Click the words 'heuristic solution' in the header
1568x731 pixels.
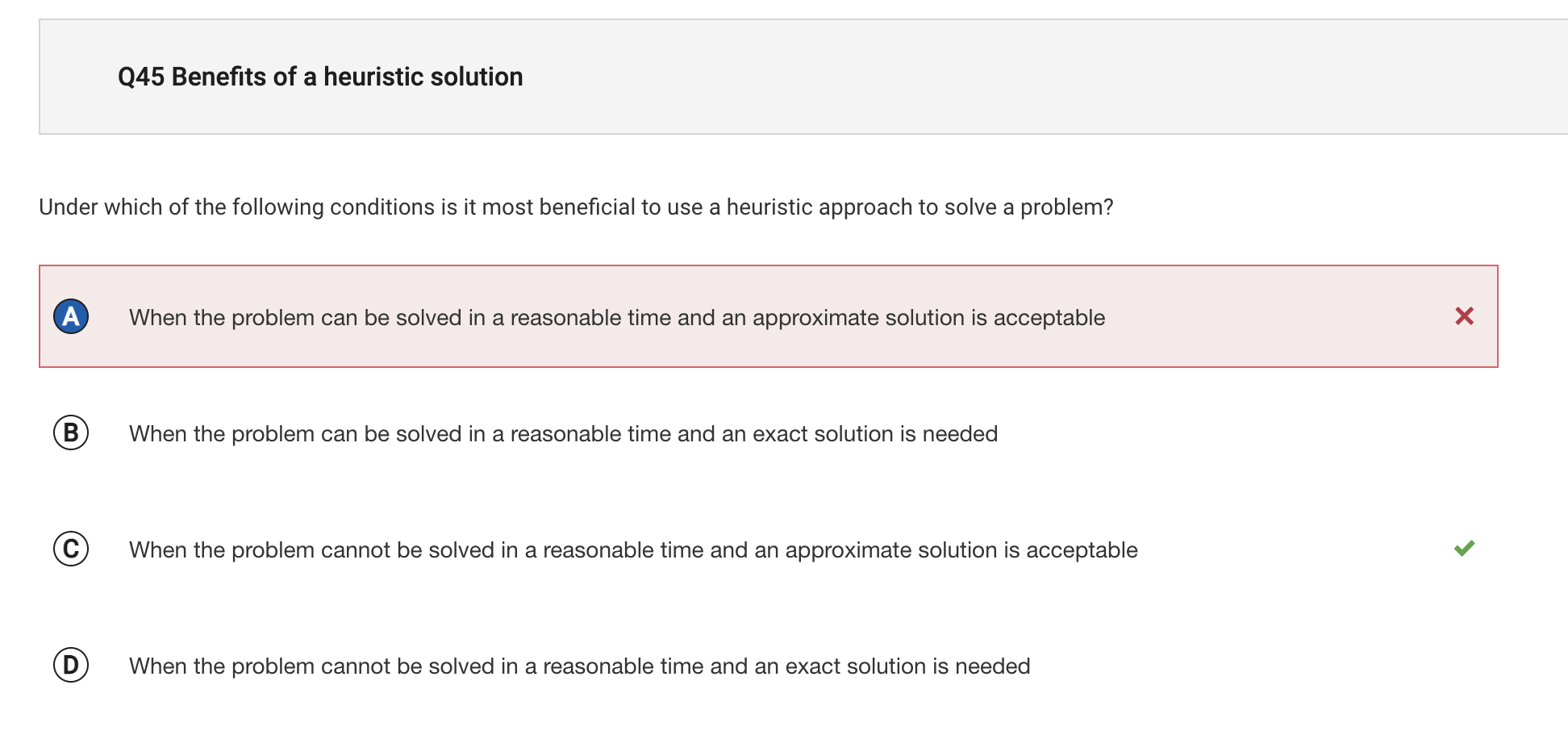tap(423, 77)
